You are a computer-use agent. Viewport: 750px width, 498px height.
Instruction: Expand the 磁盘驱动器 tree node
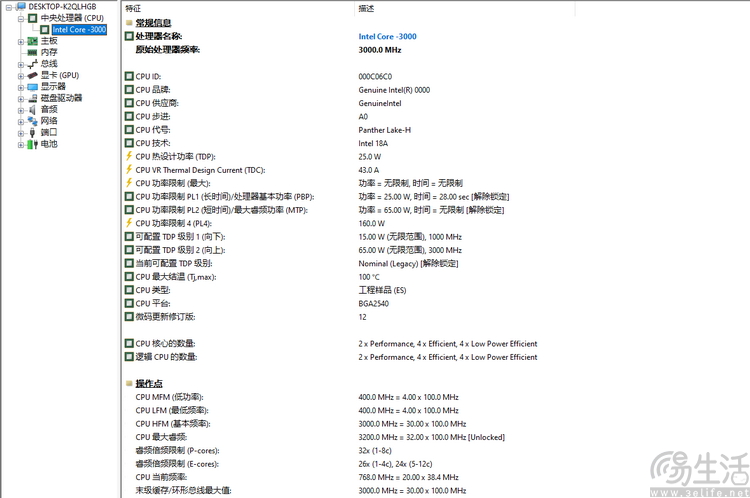[x=21, y=99]
